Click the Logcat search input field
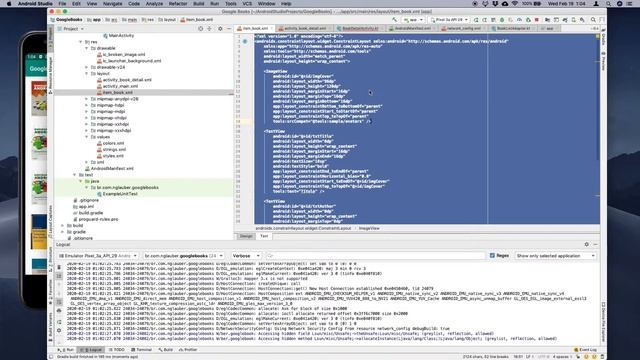640x360 pixels. click(x=376, y=256)
